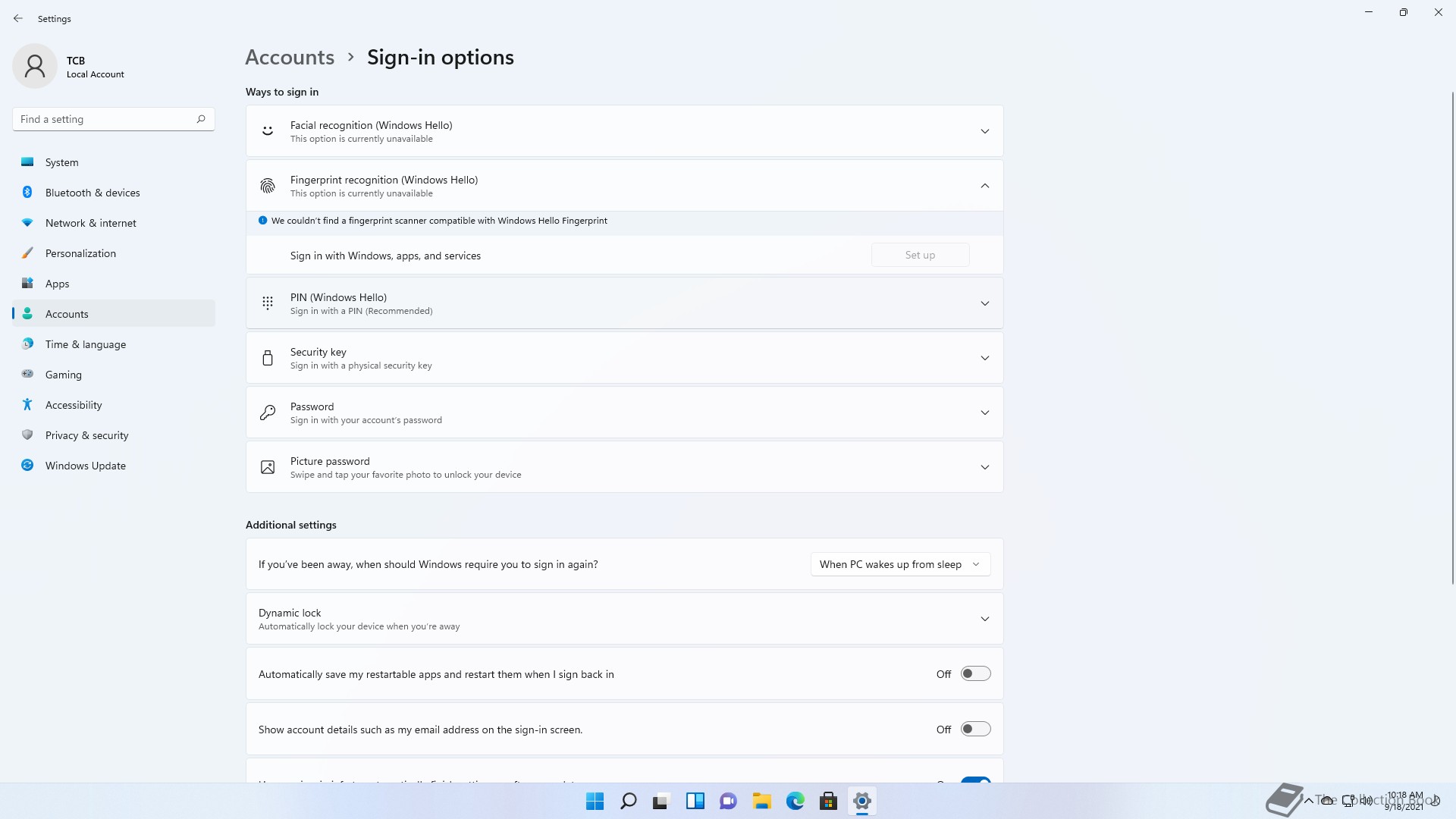The image size is (1456, 819).
Task: Select Accounts in the sidebar
Action: (x=114, y=314)
